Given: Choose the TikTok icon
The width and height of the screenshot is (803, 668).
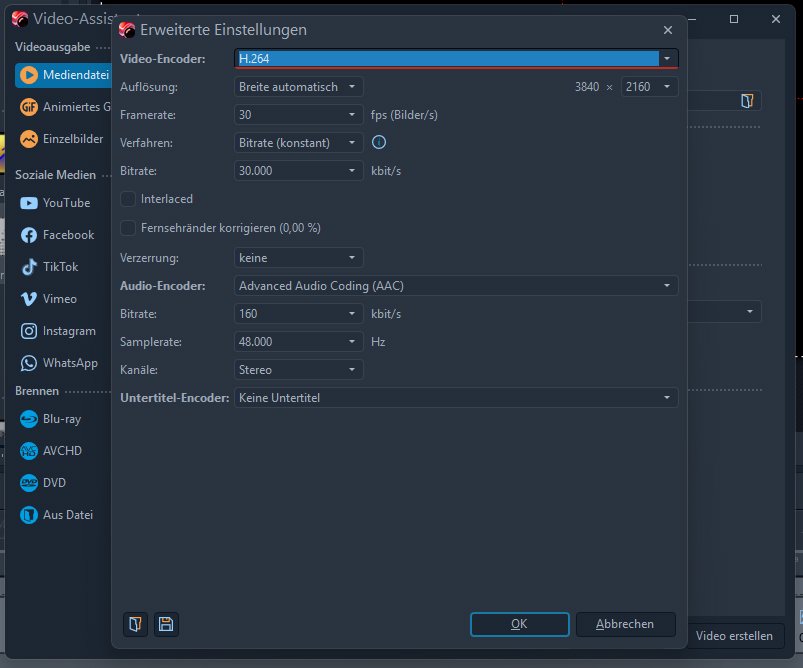Looking at the screenshot, I should click(x=29, y=267).
